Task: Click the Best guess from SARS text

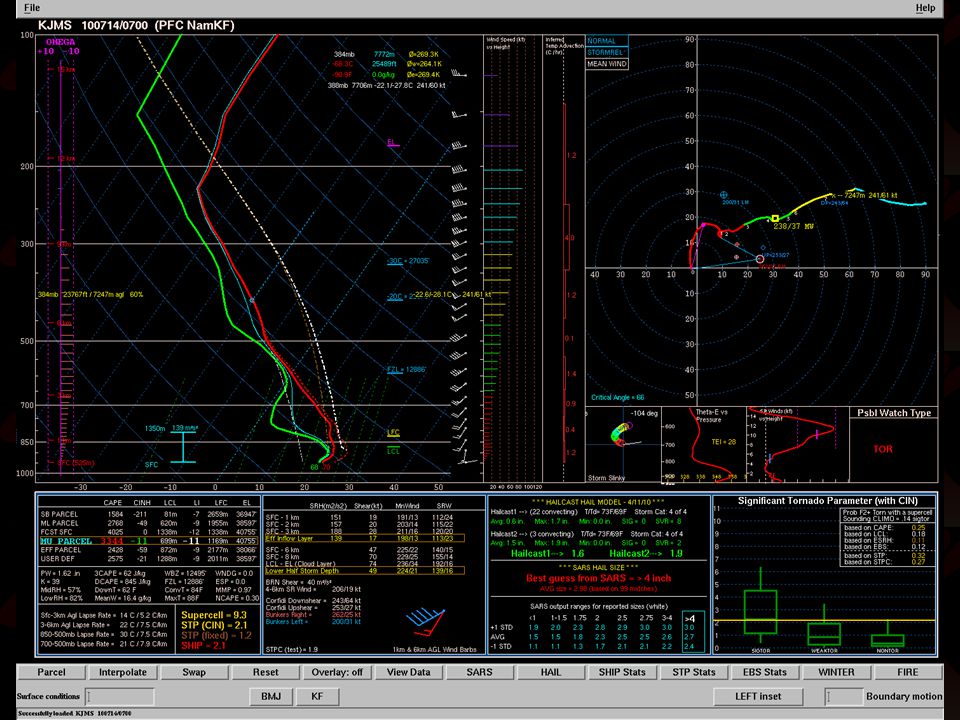Action: pos(598,578)
